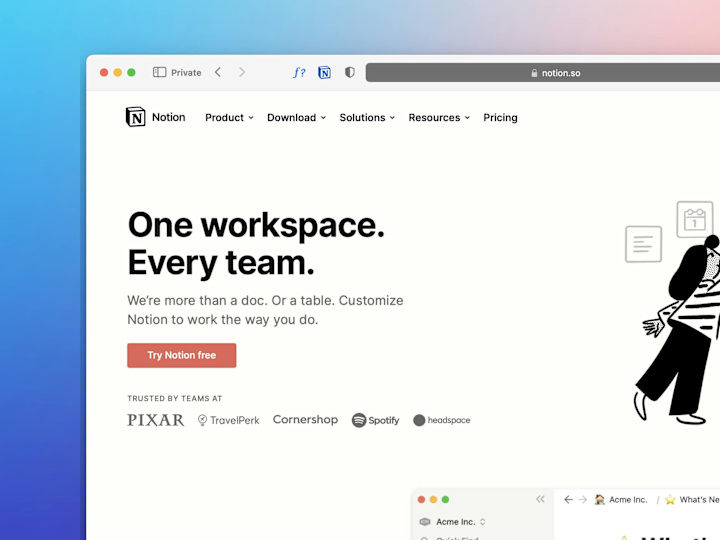Click the Private browsing label

point(186,73)
